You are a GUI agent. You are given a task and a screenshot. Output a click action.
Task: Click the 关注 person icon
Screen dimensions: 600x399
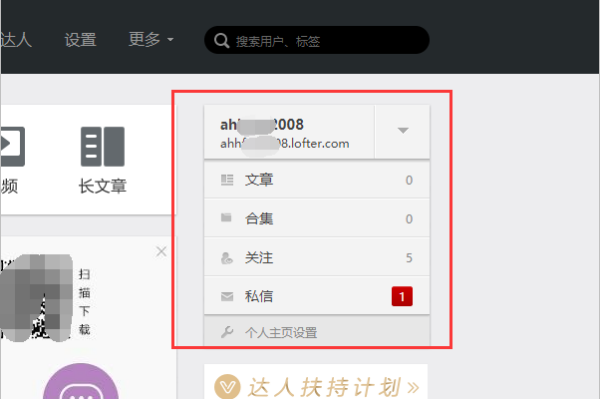pos(227,258)
